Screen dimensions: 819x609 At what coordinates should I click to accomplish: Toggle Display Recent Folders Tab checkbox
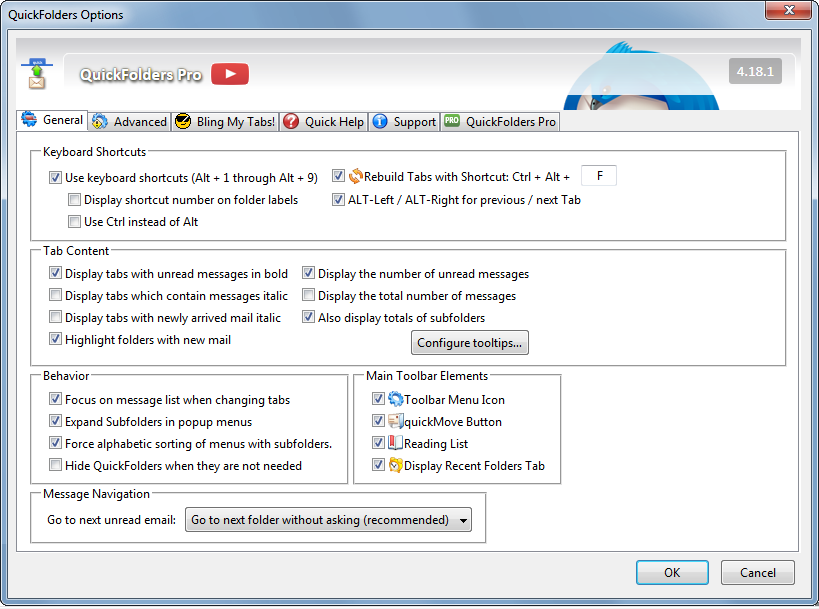(x=378, y=464)
